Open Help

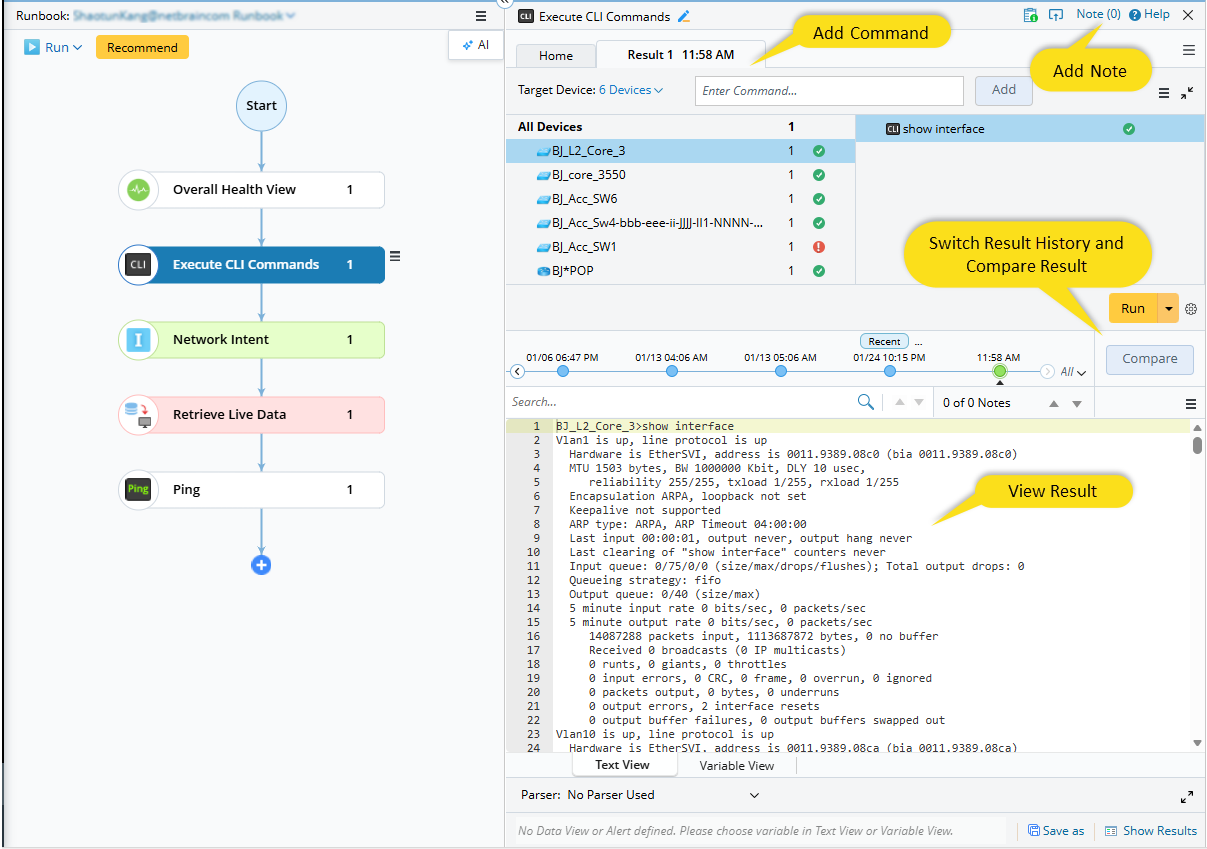point(1149,15)
